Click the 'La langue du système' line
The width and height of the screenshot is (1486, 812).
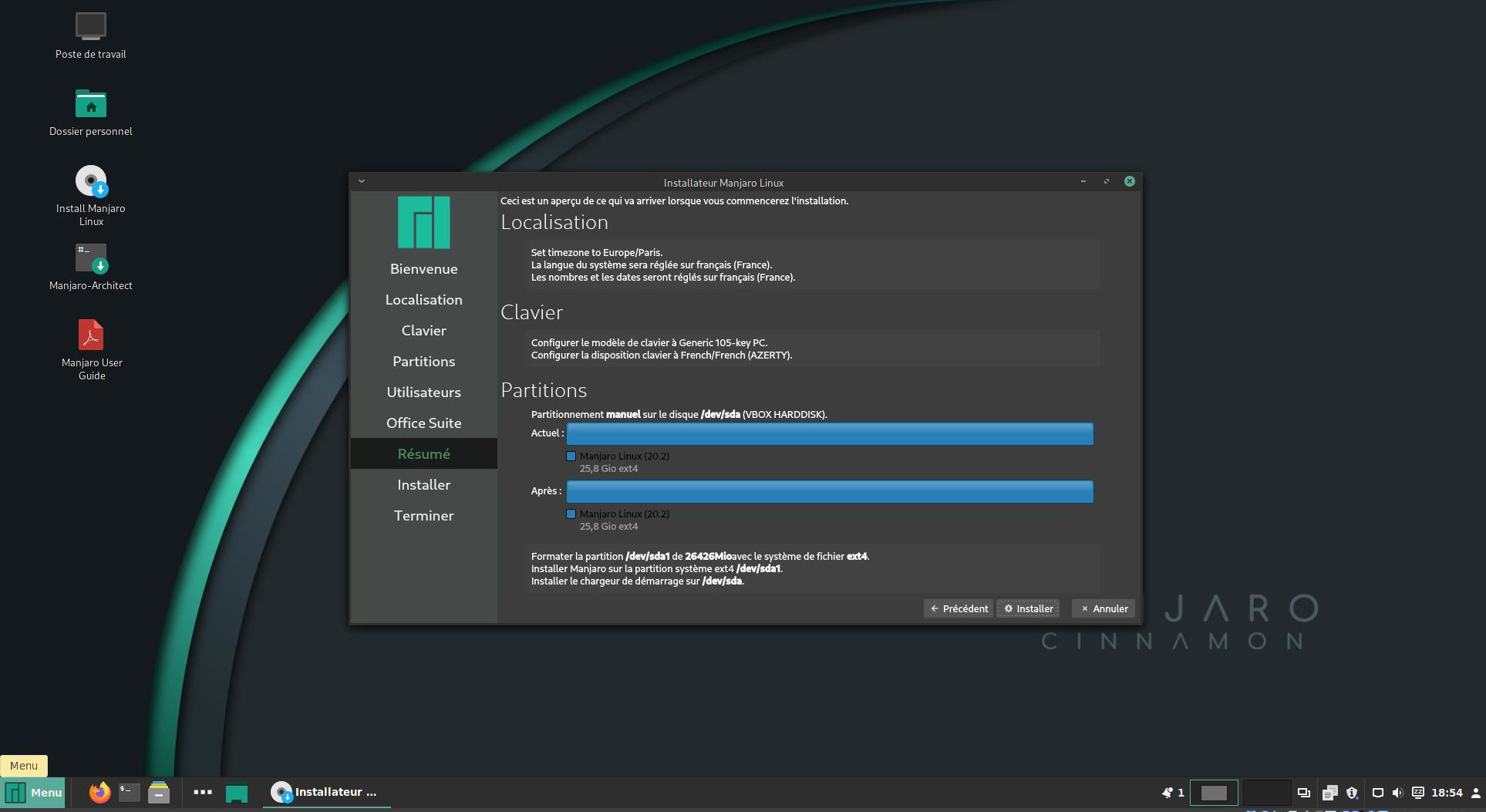(x=652, y=265)
